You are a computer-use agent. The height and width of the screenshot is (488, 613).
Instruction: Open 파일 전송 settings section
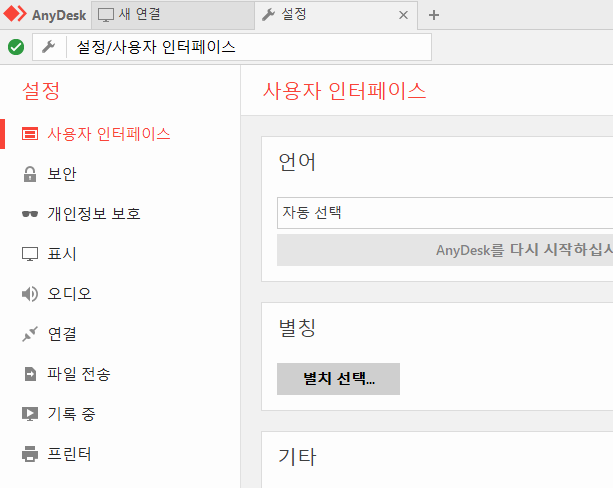tap(120, 374)
